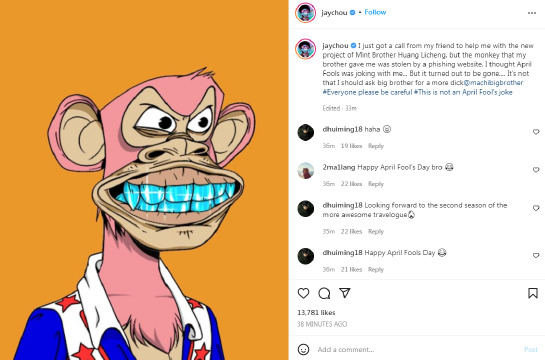
Task: Open the three-dot more options menu
Action: (532, 13)
